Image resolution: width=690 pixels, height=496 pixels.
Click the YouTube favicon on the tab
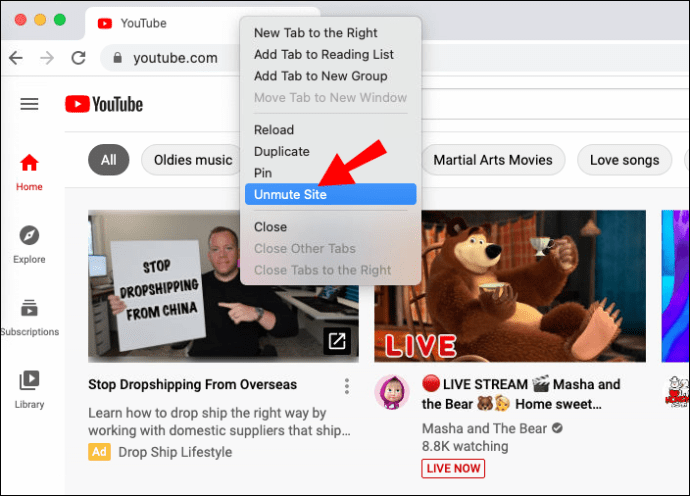(105, 23)
